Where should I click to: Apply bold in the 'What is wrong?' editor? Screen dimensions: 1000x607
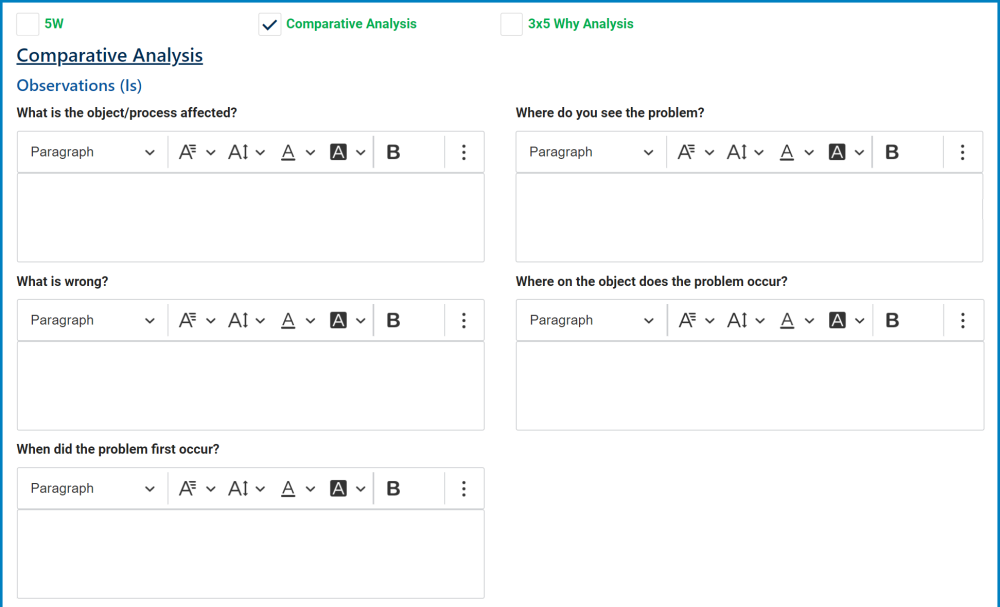[x=393, y=320]
